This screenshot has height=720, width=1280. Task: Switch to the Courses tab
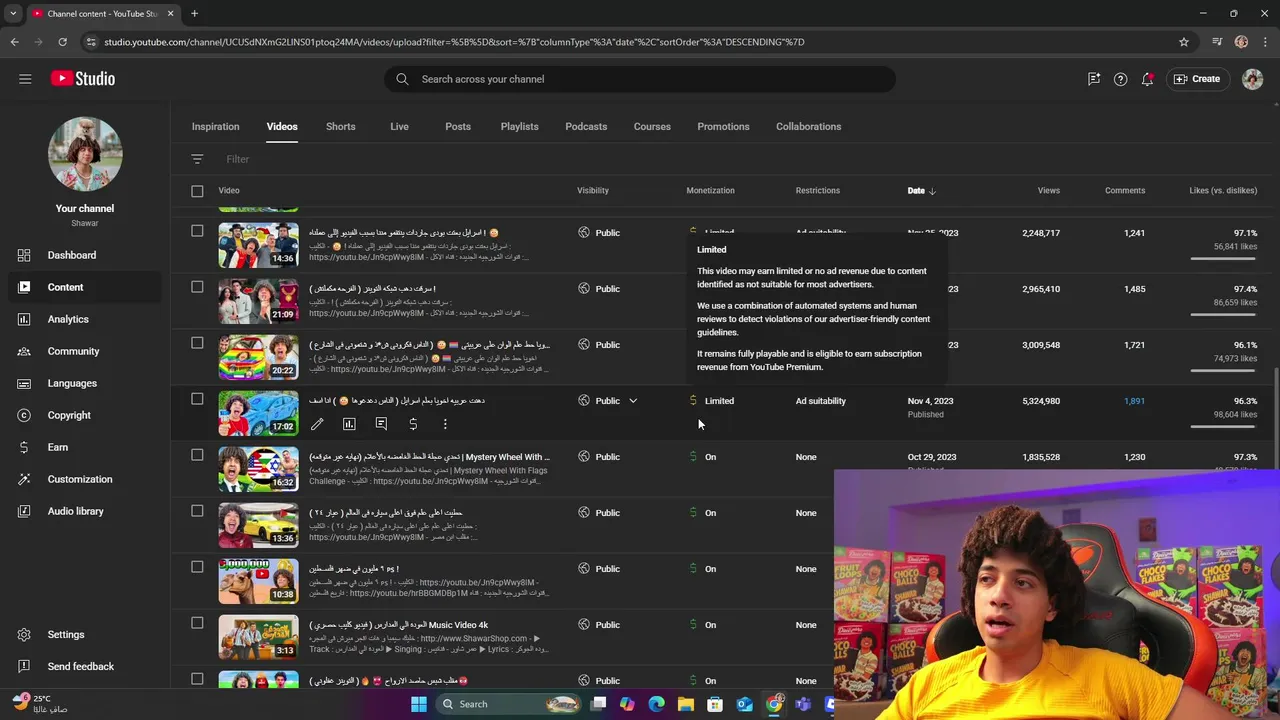click(x=652, y=127)
